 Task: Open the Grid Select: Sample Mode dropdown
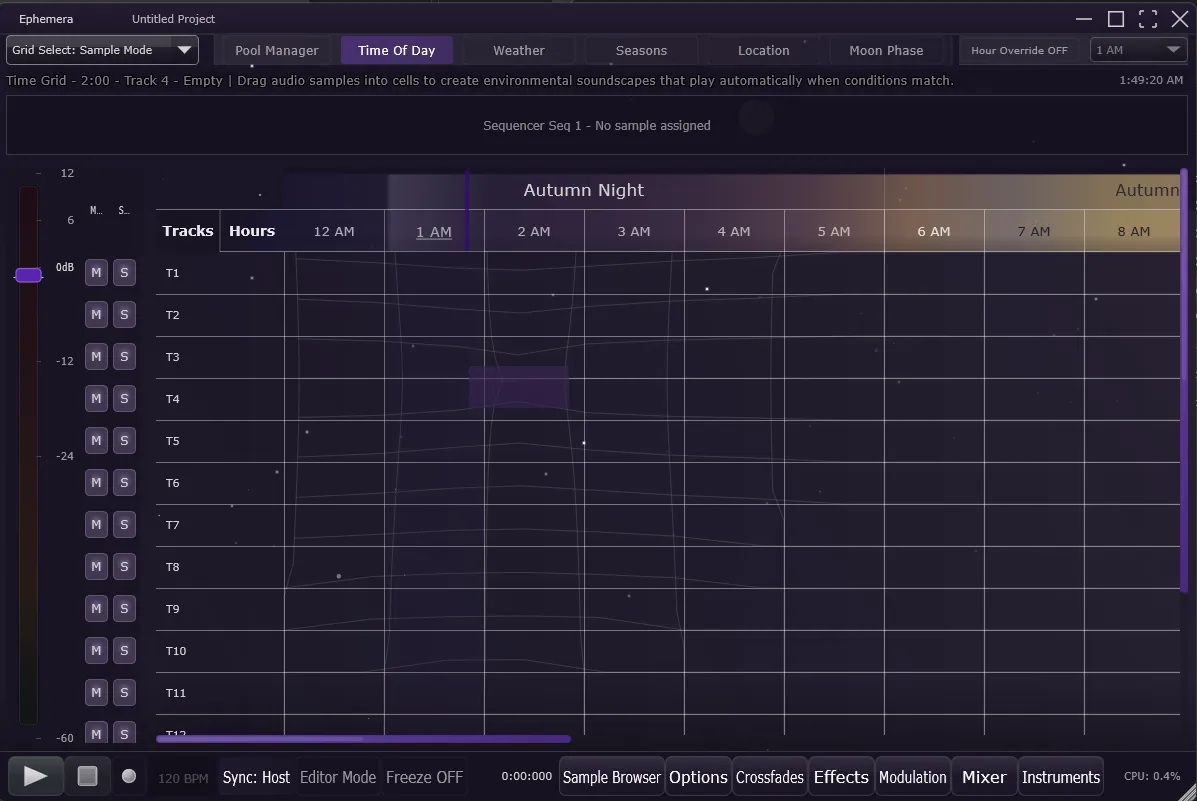point(100,49)
